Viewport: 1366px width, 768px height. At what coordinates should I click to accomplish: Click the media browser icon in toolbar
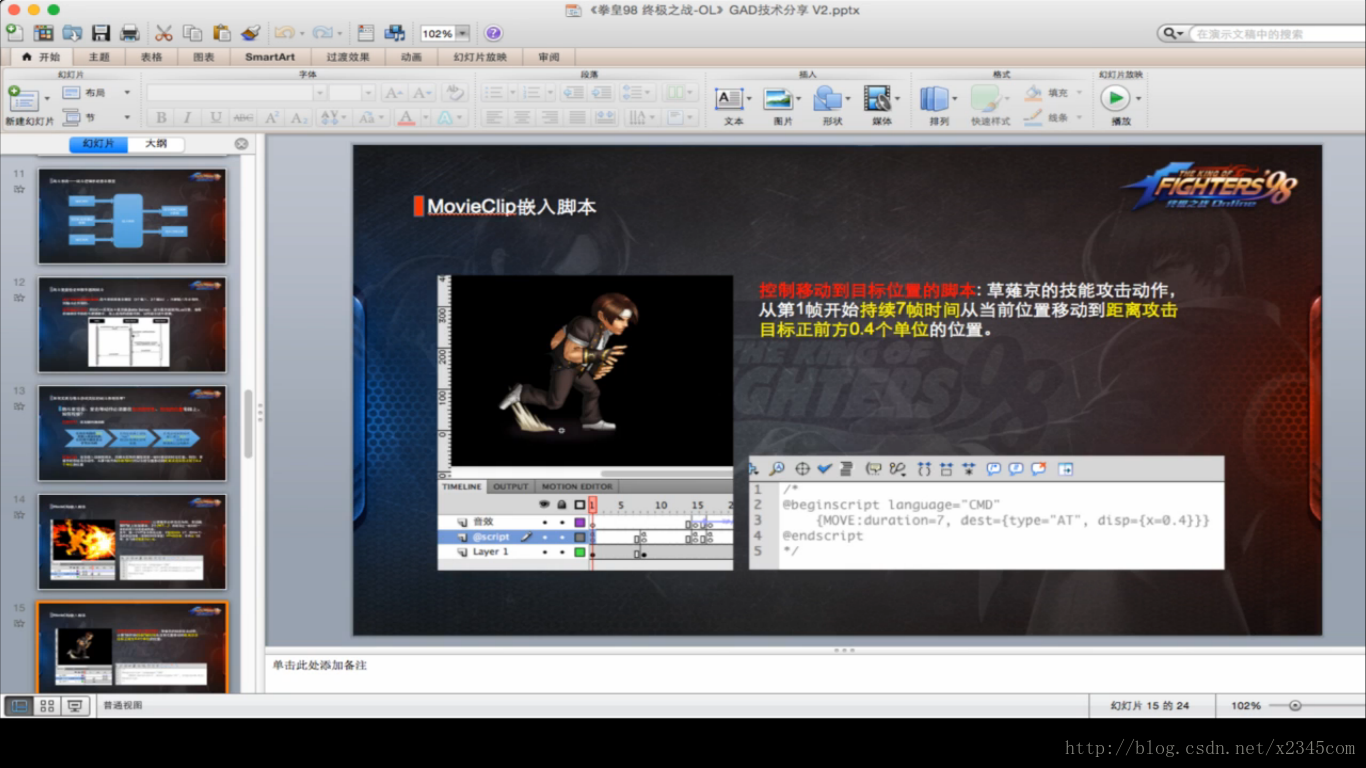coord(395,33)
